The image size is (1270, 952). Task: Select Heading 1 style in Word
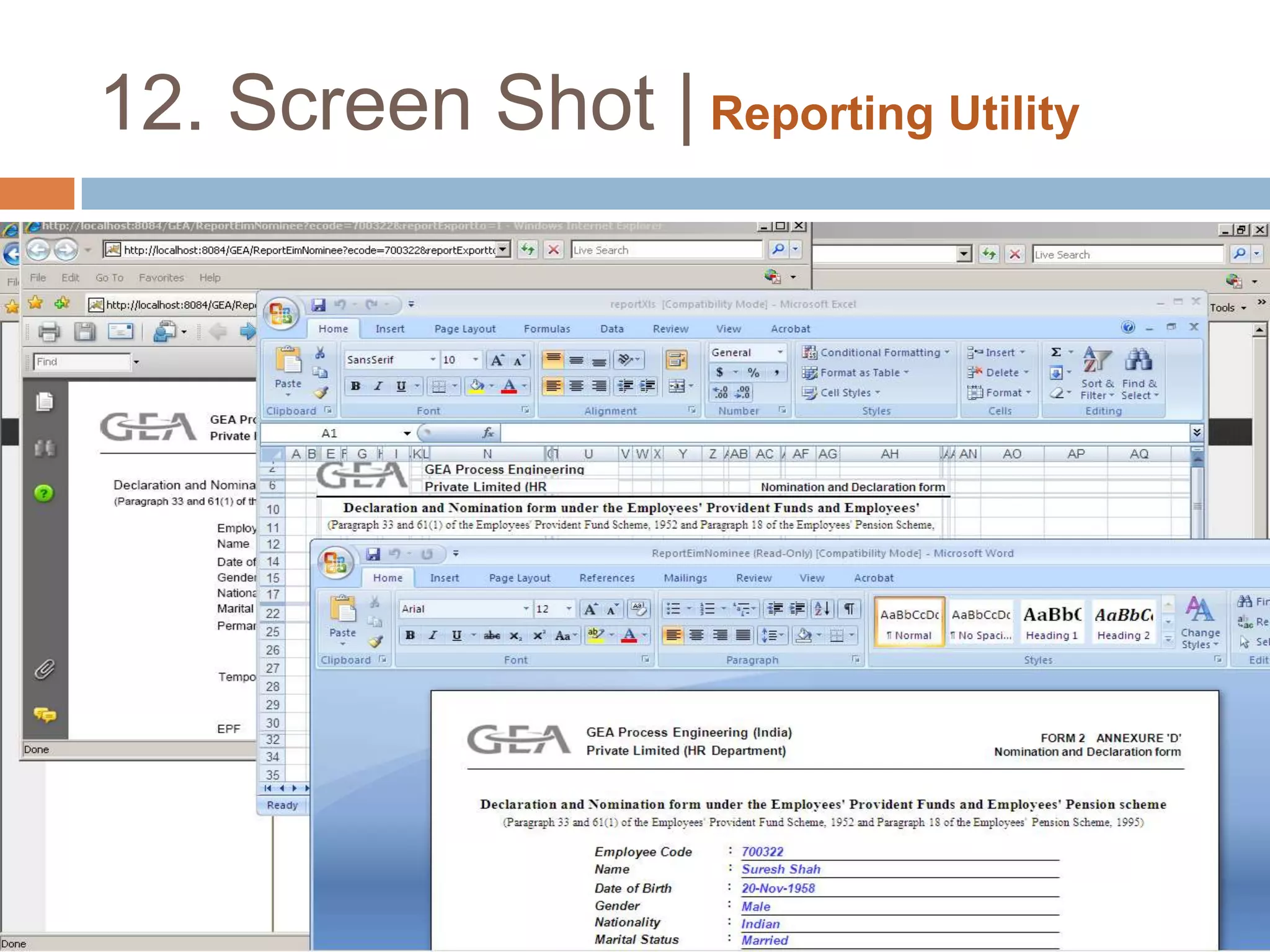click(1052, 622)
